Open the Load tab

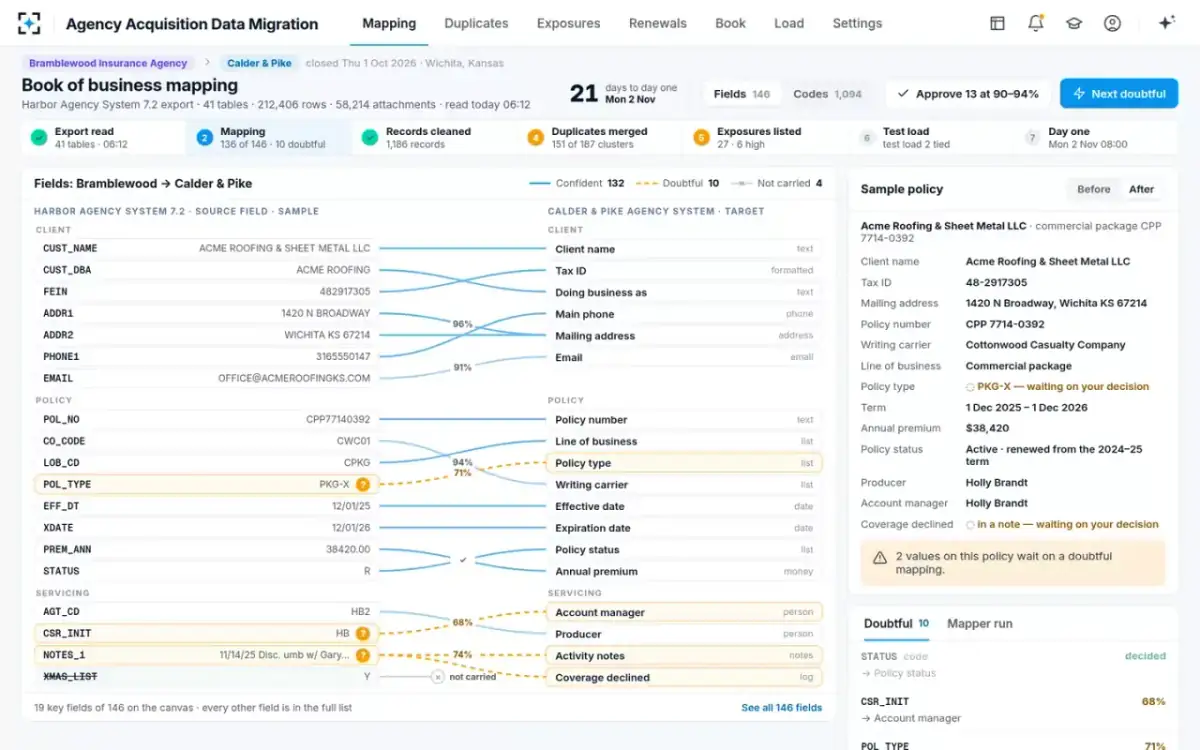point(789,23)
